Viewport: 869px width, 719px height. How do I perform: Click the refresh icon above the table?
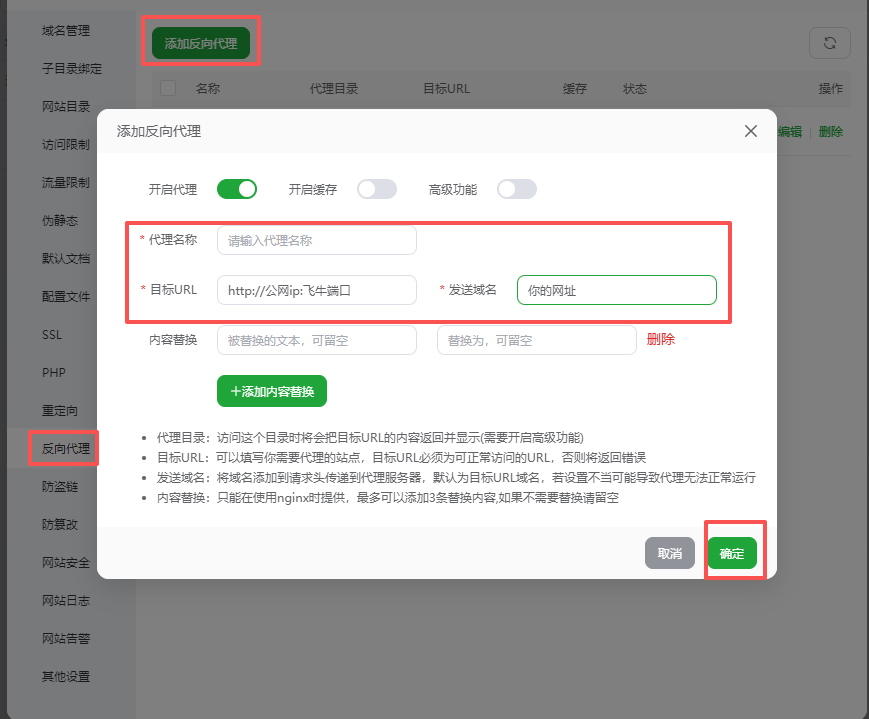click(x=830, y=43)
